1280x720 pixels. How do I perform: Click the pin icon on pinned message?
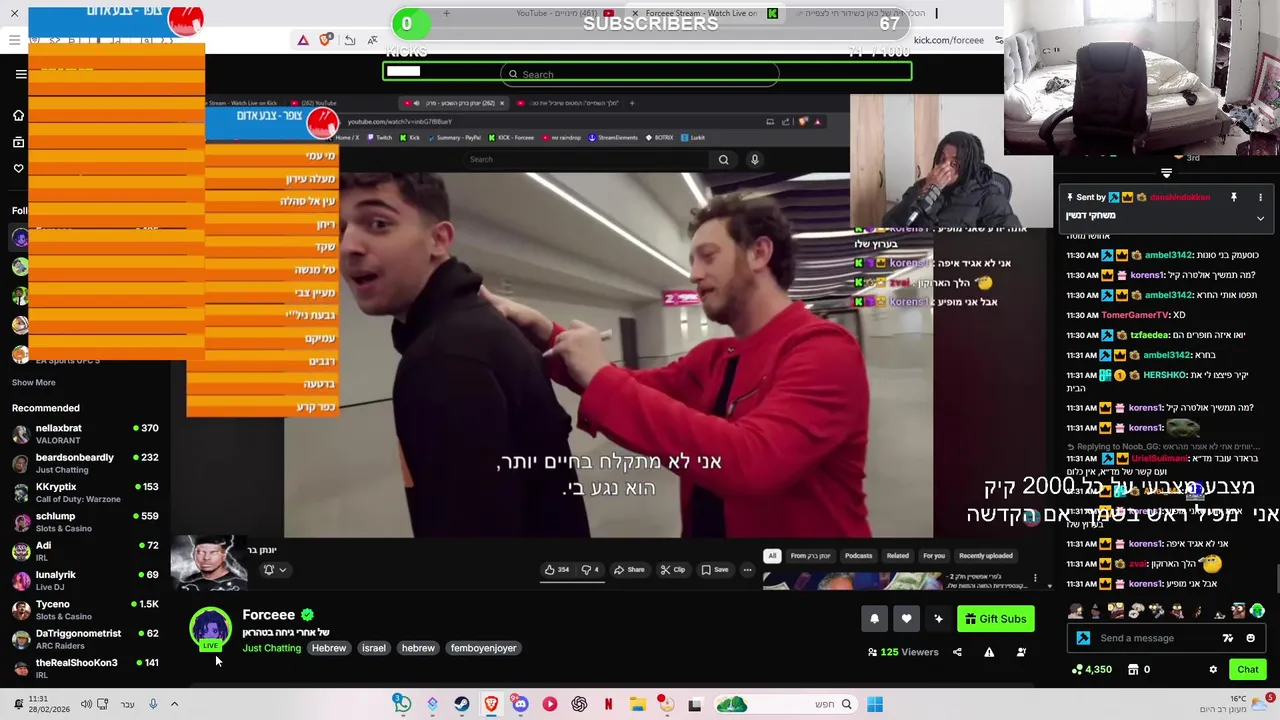pyautogui.click(x=1234, y=197)
